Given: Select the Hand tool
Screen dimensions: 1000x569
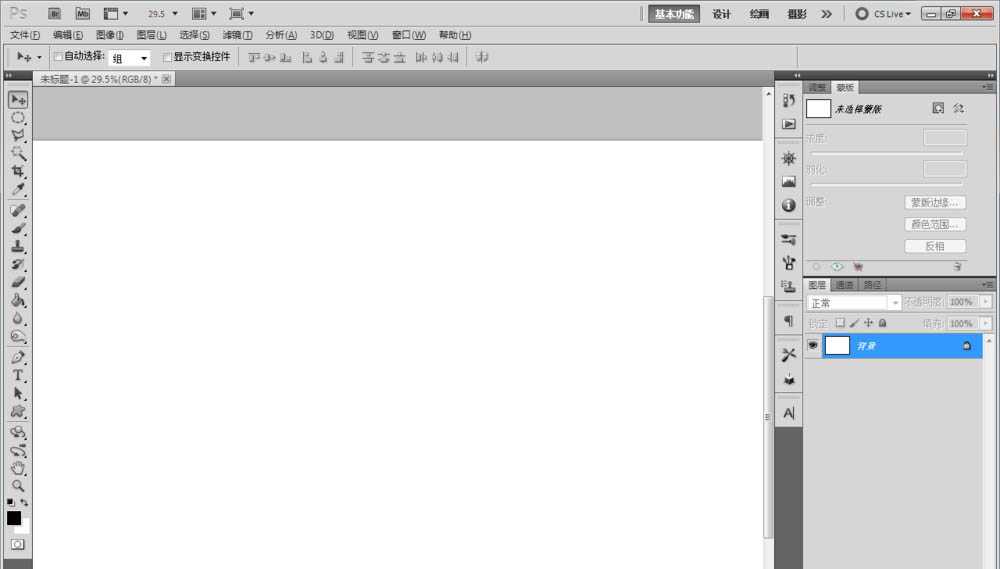Looking at the screenshot, I should coord(18,468).
